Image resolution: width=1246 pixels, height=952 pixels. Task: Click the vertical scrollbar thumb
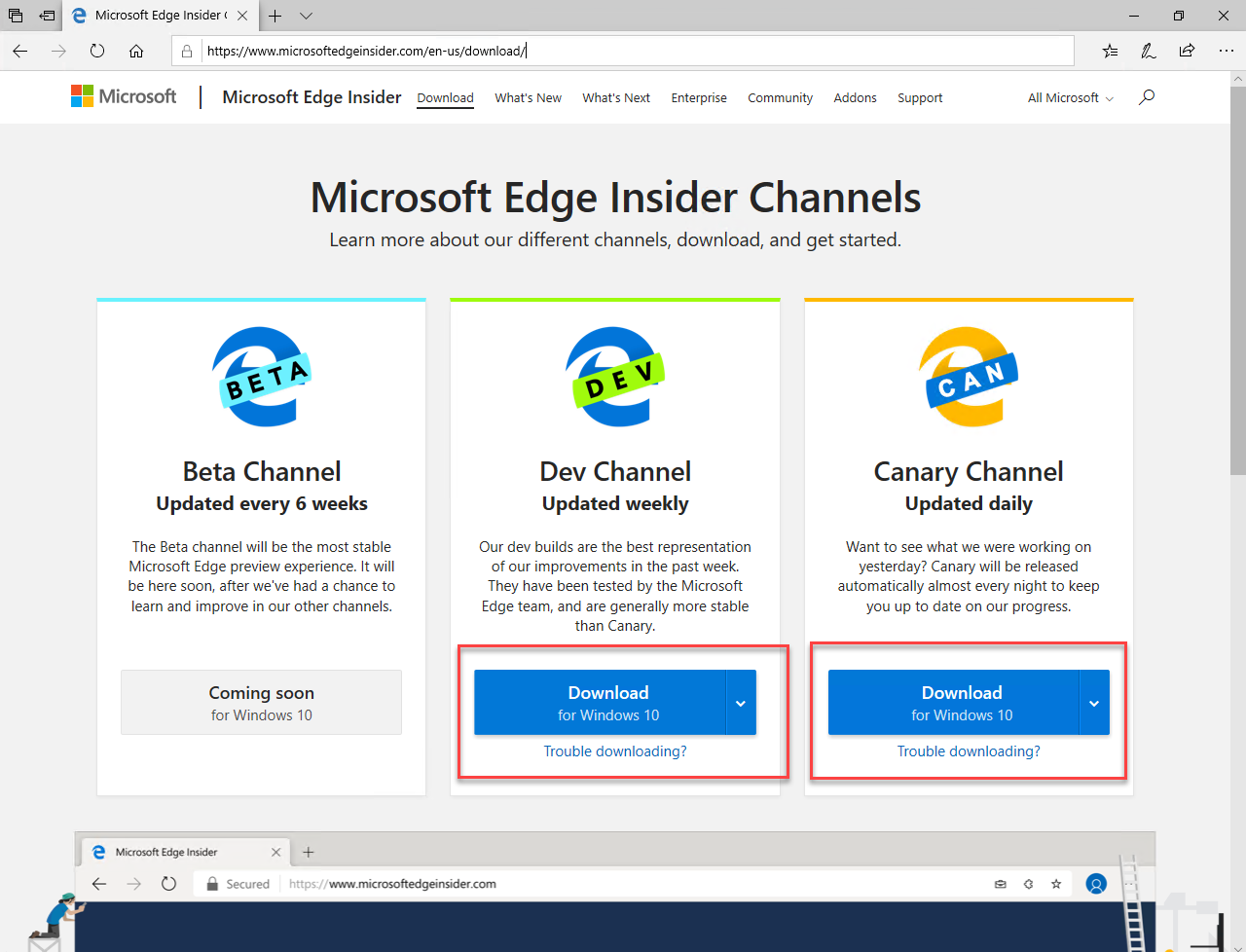click(x=1238, y=280)
